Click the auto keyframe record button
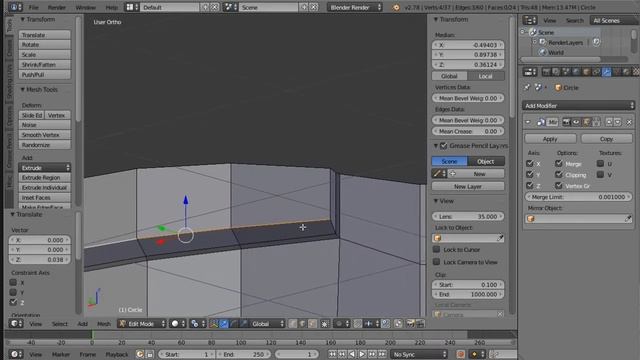The image size is (640, 360). 460,354
